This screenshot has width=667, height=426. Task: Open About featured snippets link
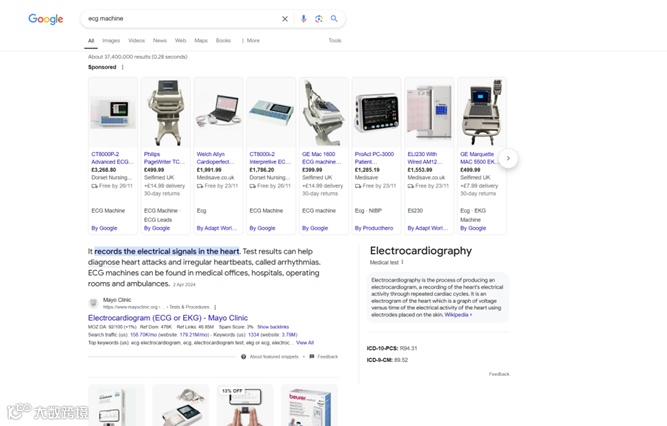pyautogui.click(x=274, y=357)
